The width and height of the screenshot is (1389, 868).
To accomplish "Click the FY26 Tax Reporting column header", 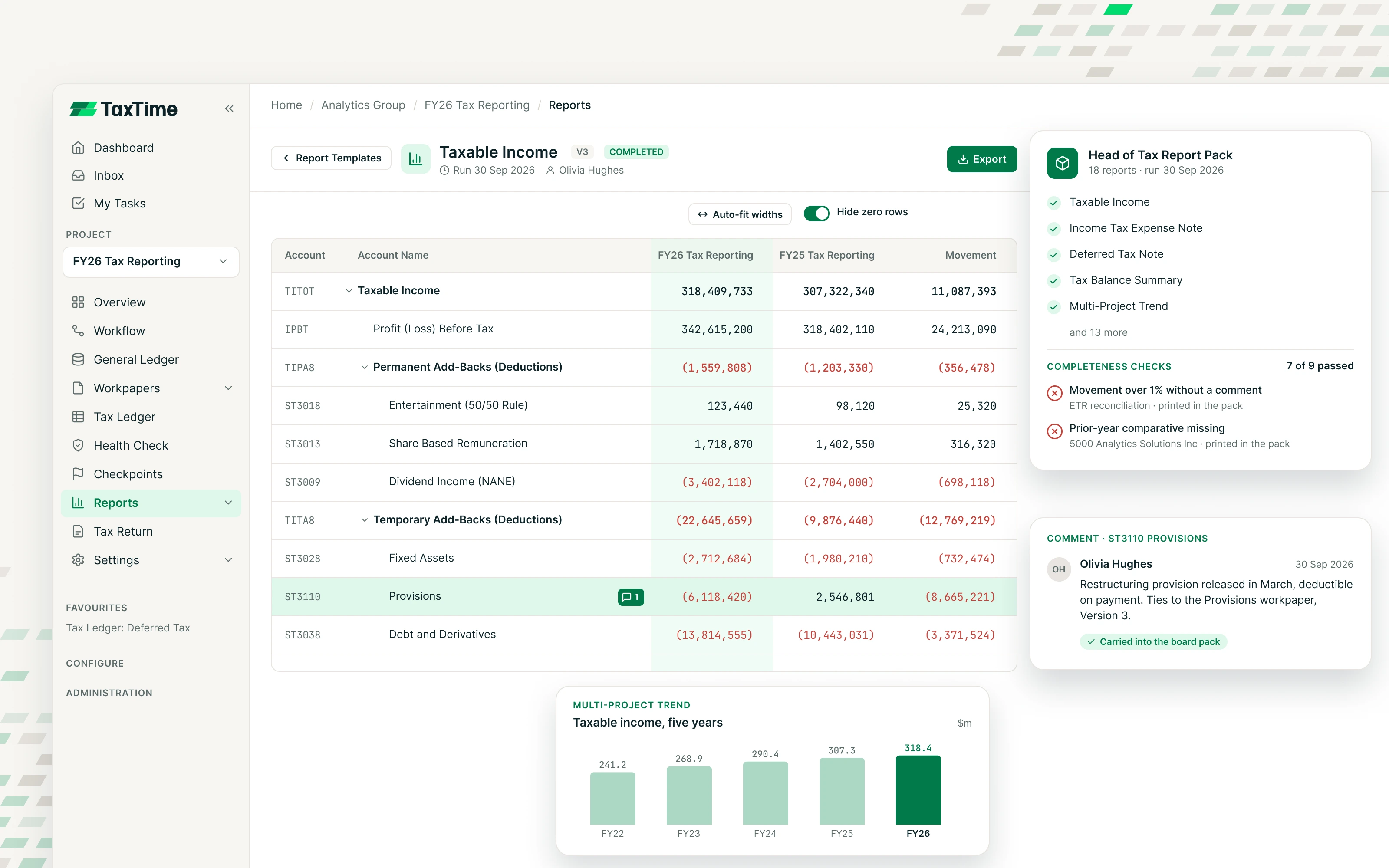I will (705, 255).
